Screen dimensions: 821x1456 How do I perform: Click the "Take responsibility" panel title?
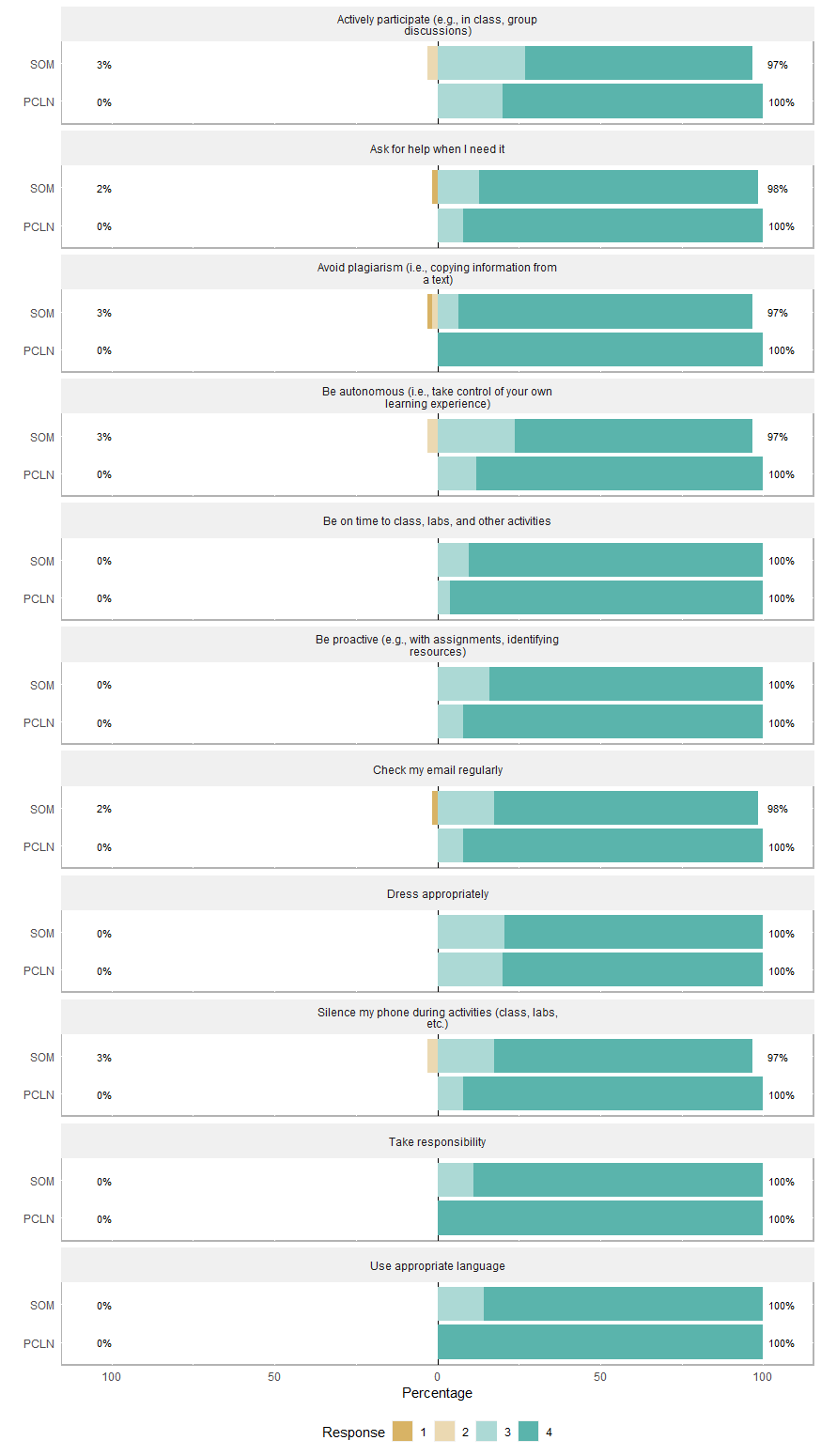click(x=438, y=1142)
